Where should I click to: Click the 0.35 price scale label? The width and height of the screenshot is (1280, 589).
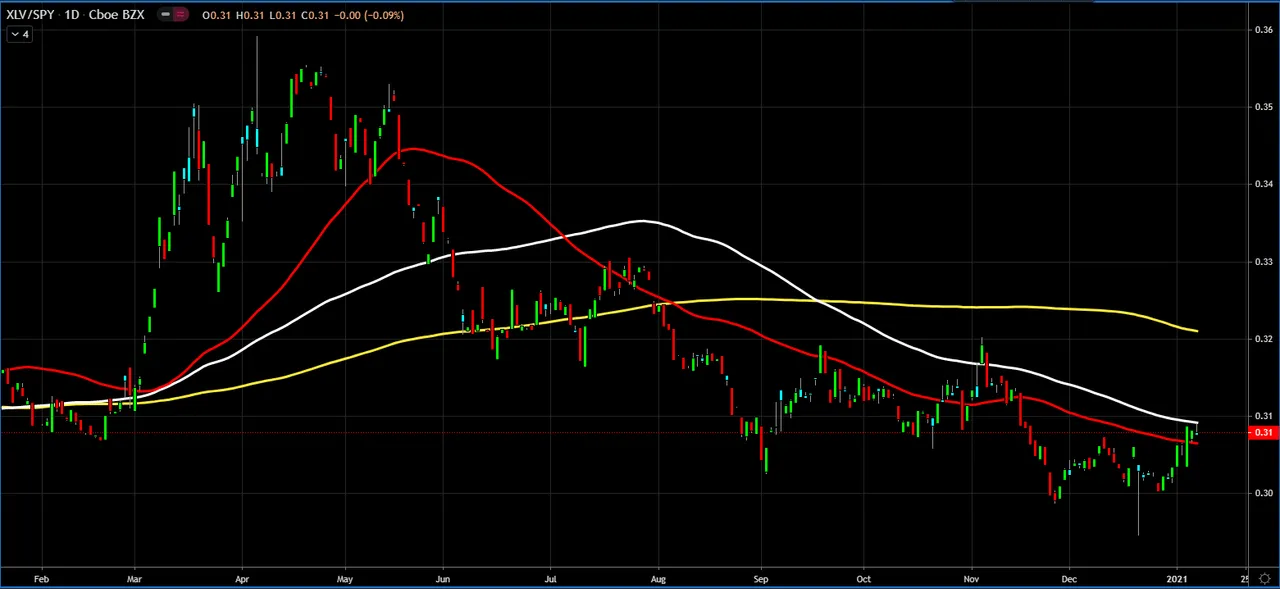point(1264,106)
